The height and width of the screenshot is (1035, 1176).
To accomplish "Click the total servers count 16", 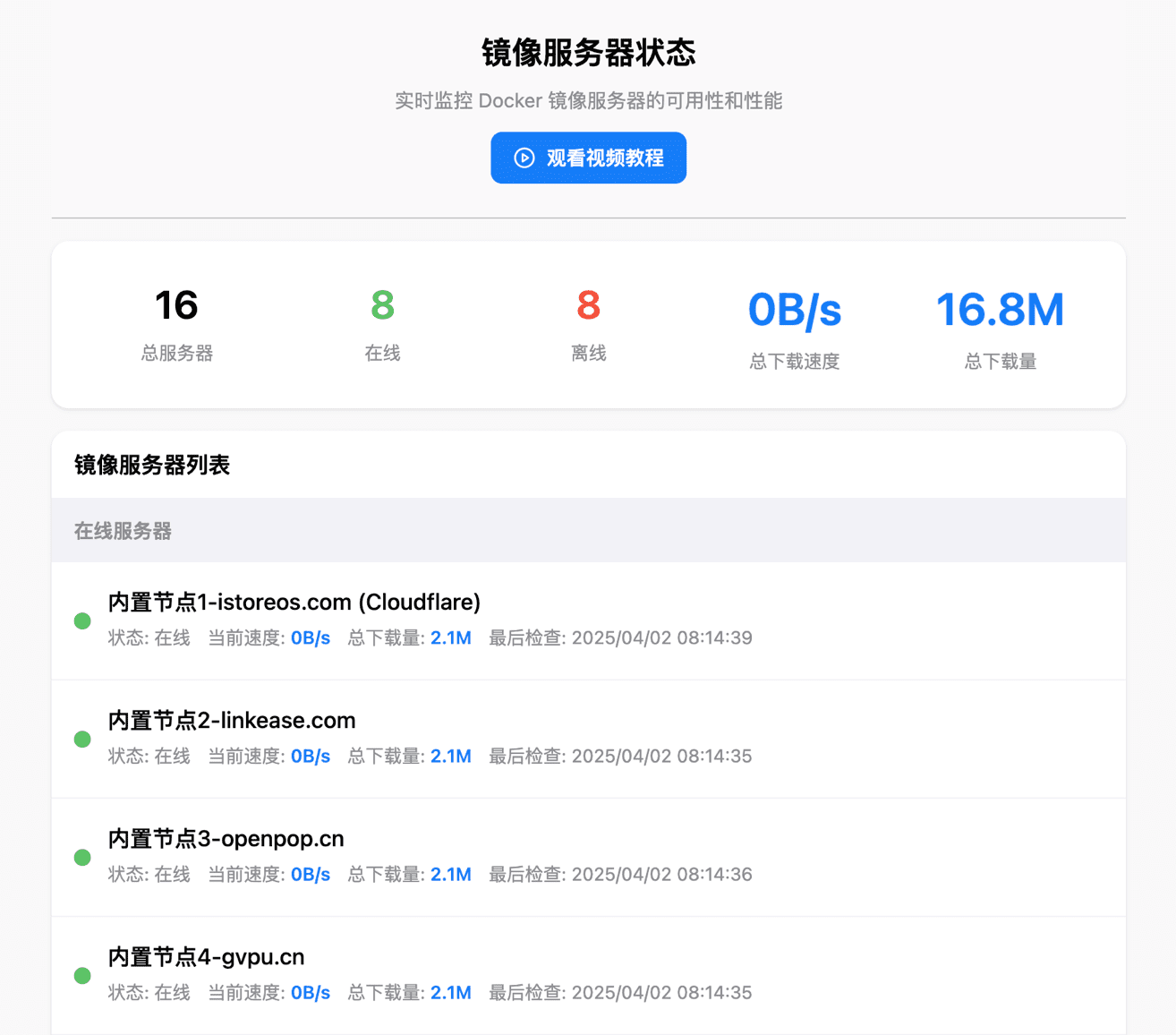I will click(x=176, y=306).
